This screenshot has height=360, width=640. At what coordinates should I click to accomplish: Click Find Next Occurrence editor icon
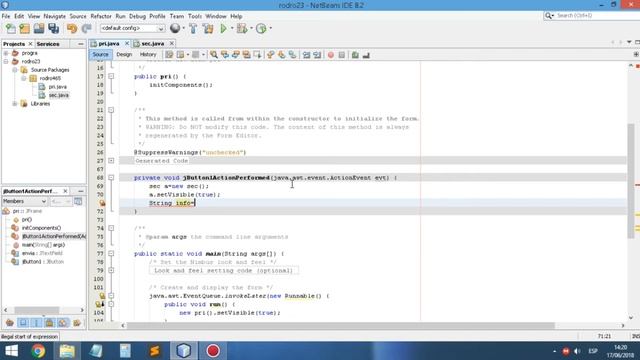(236, 55)
